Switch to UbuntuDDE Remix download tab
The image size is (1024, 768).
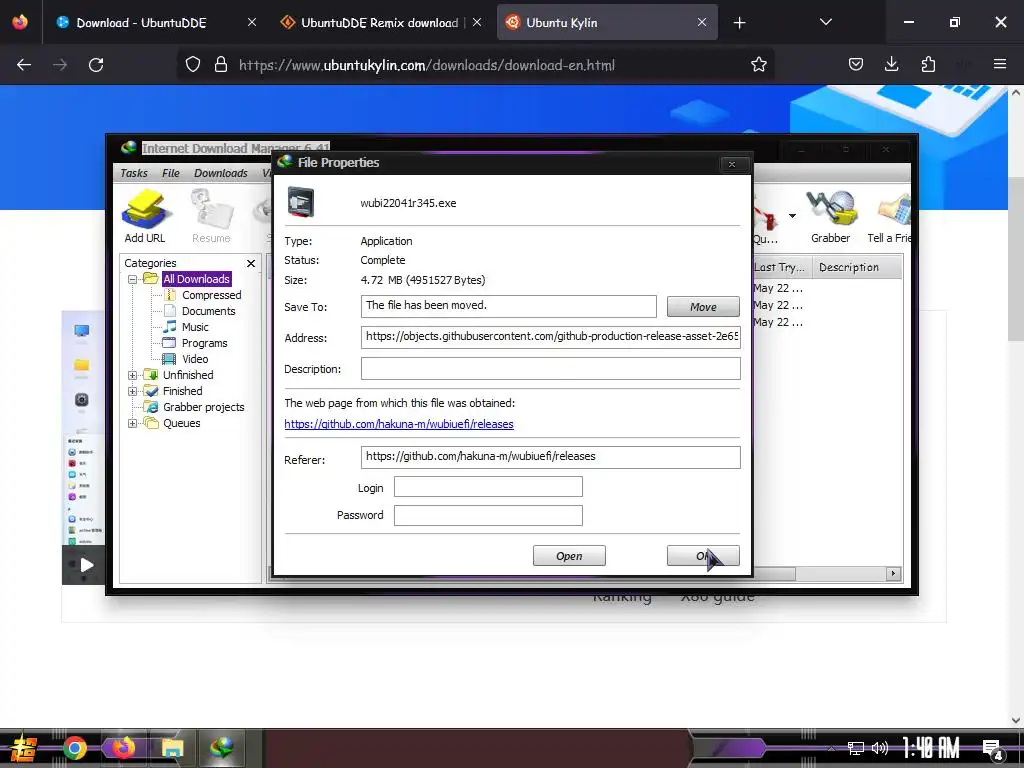click(379, 23)
